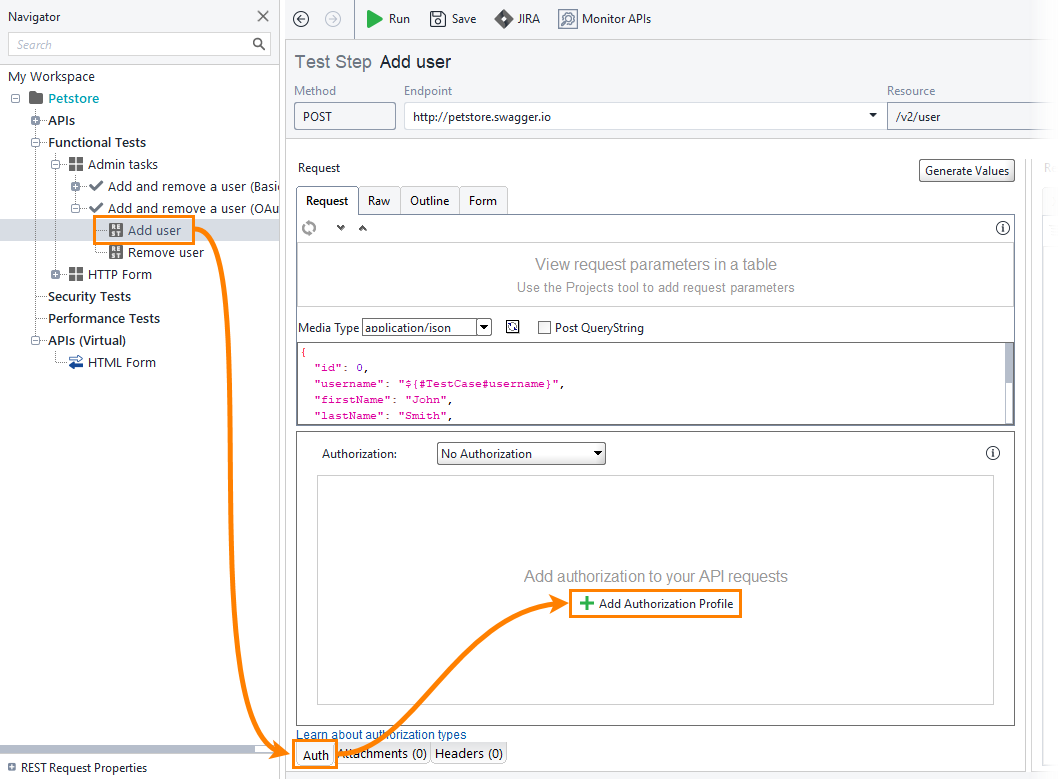The width and height of the screenshot is (1058, 779).
Task: Click the request editor info icon
Action: [1002, 228]
